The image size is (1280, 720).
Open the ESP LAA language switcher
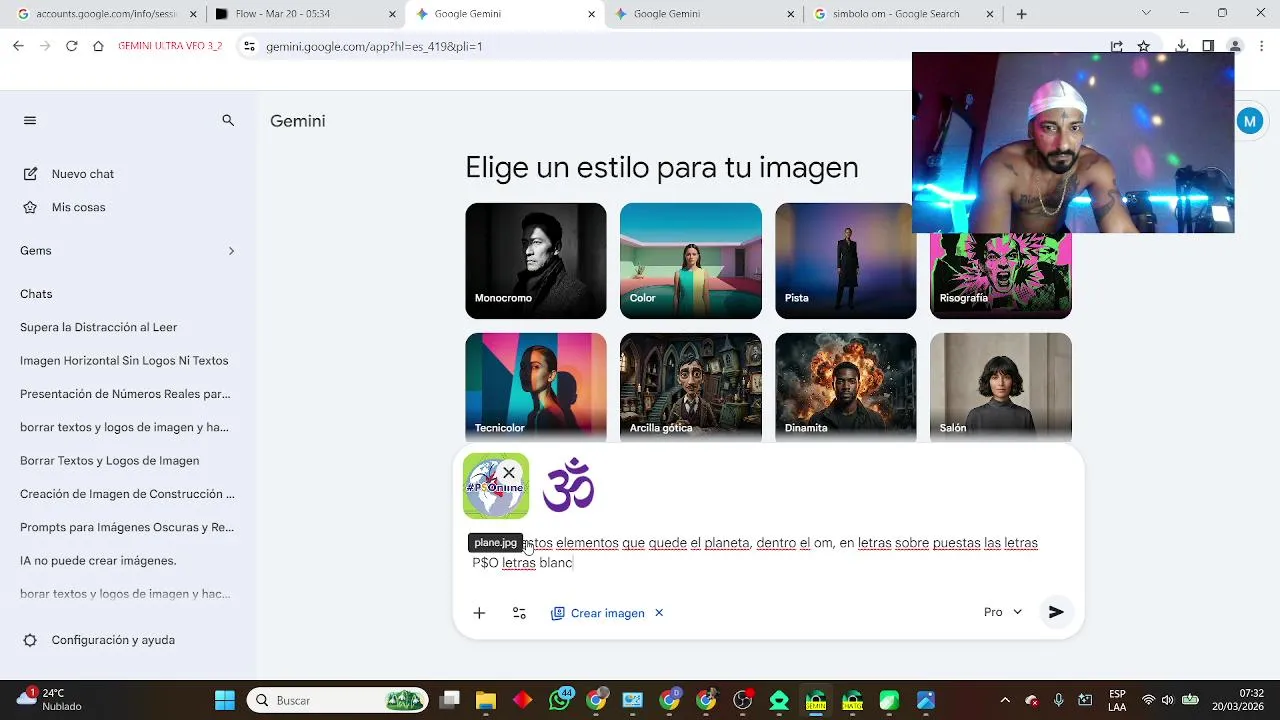pyautogui.click(x=1117, y=700)
